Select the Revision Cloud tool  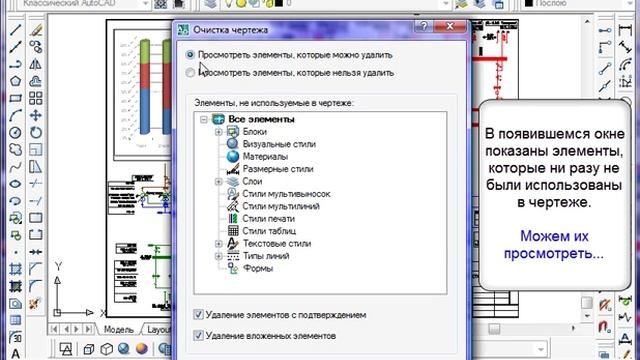pos(16,150)
